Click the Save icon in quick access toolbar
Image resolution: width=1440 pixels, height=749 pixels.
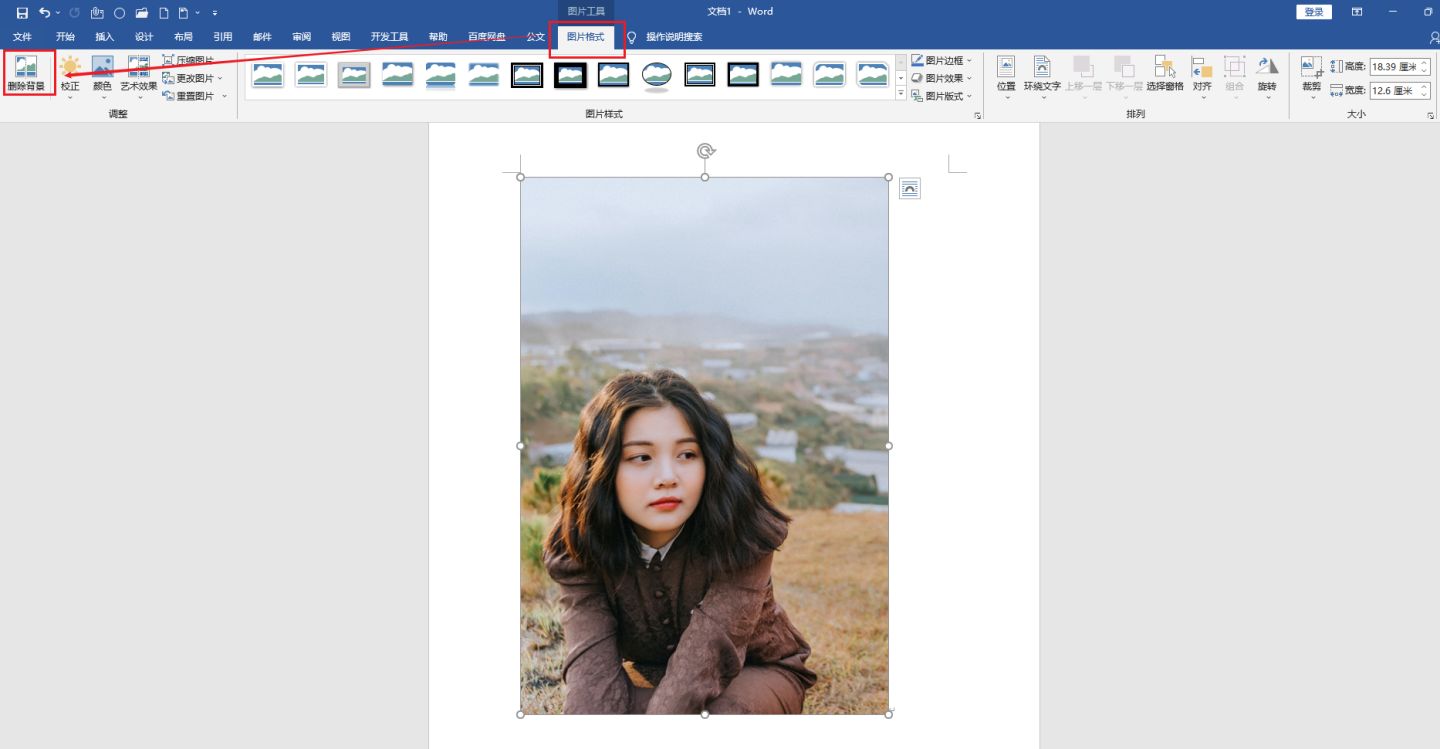pos(22,13)
